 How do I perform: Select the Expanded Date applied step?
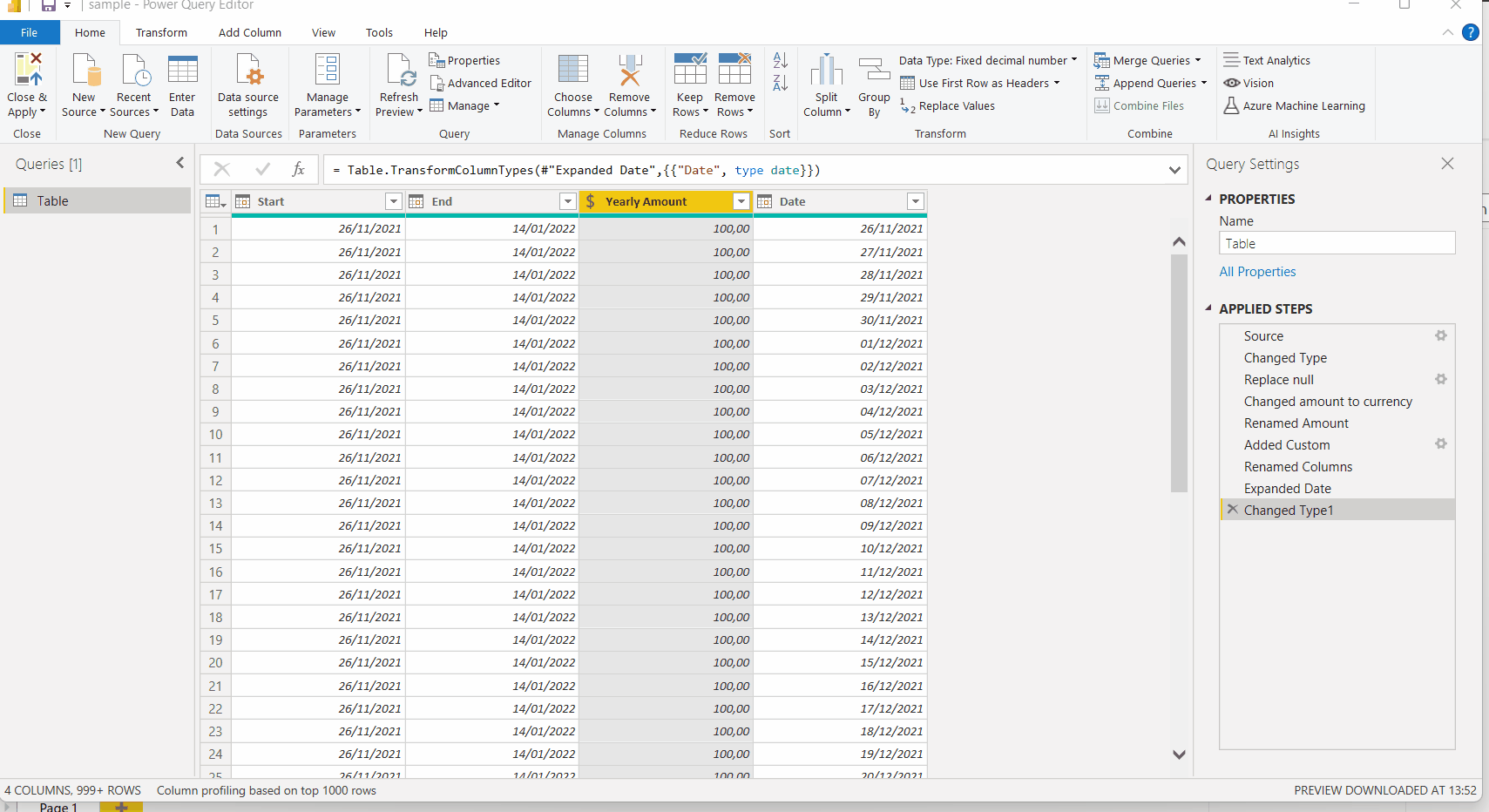[1288, 488]
